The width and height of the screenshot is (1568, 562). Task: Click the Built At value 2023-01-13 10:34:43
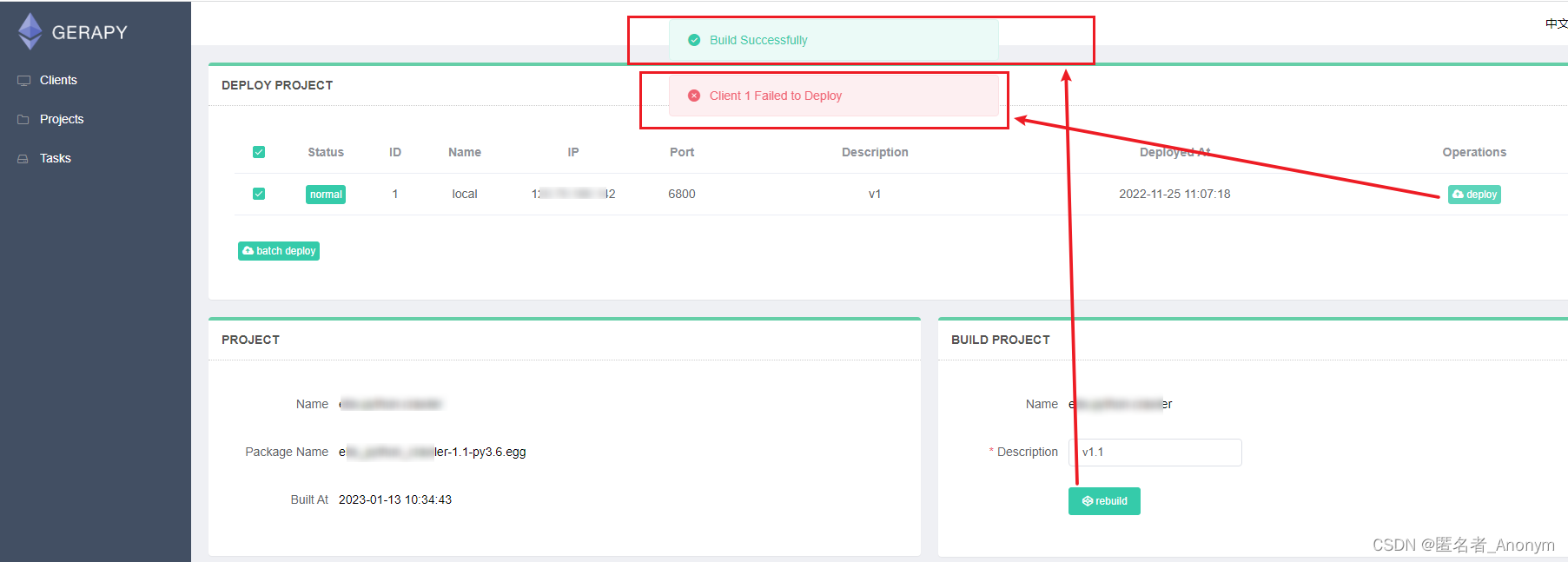(395, 499)
